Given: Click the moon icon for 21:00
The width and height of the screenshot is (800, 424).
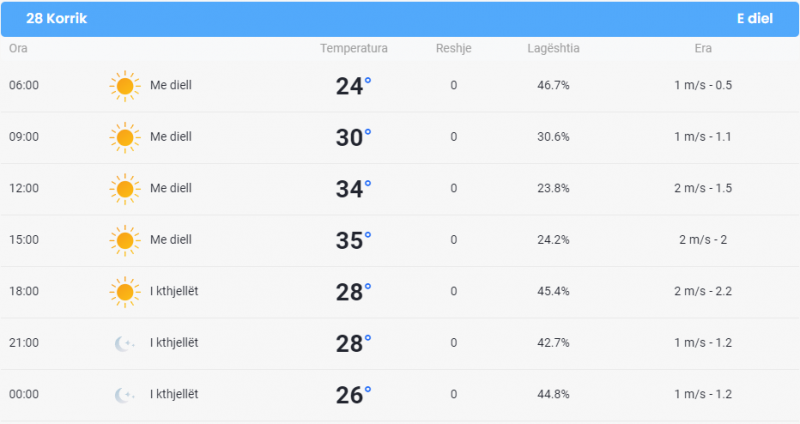Looking at the screenshot, I should pyautogui.click(x=124, y=343).
